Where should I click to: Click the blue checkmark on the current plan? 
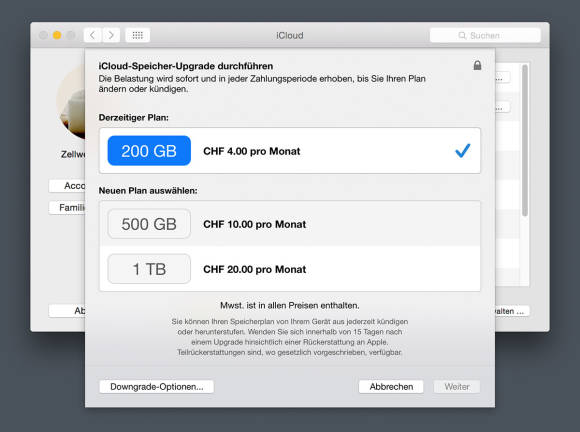462,151
